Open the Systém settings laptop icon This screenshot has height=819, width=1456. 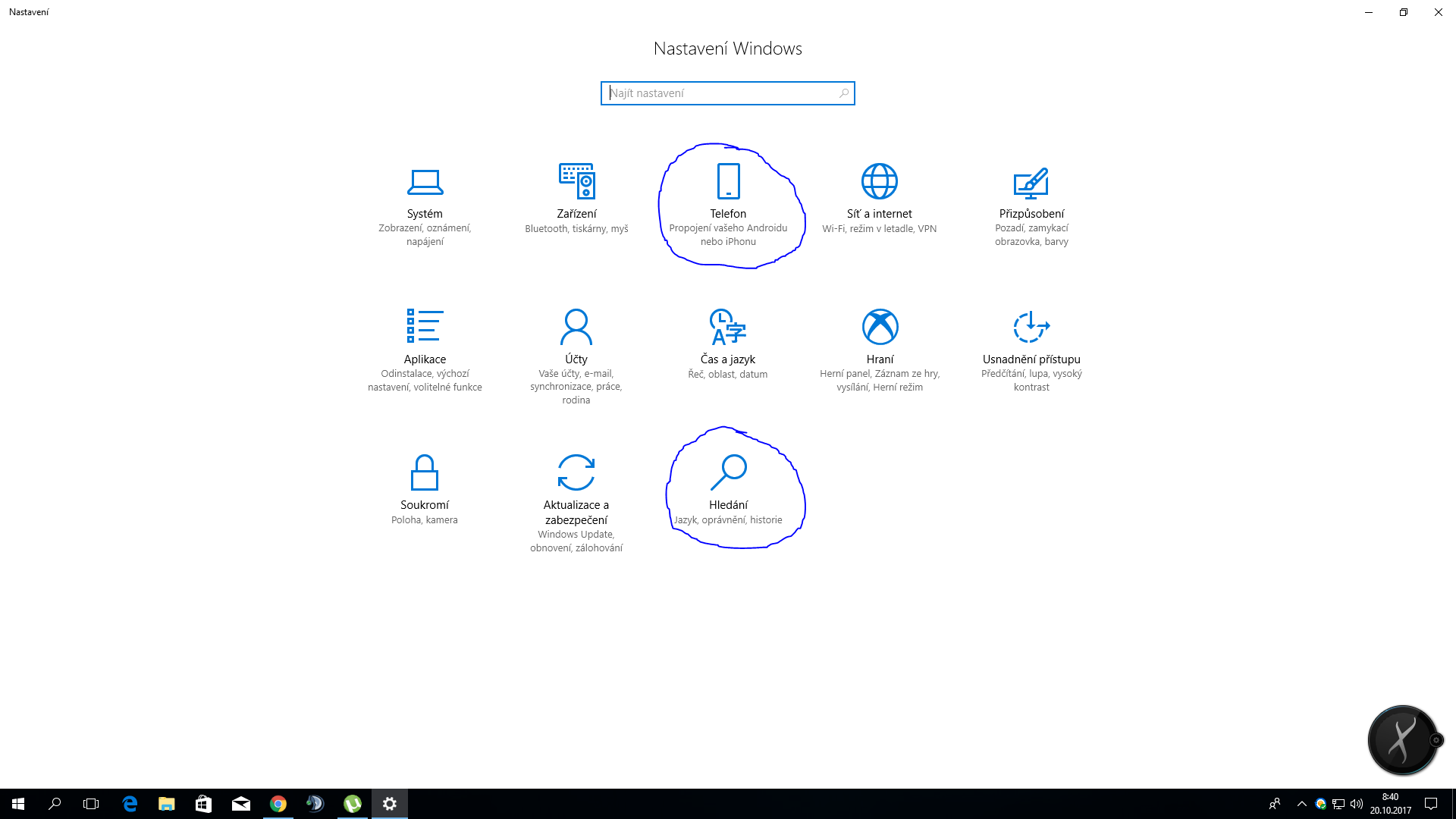coord(425,182)
